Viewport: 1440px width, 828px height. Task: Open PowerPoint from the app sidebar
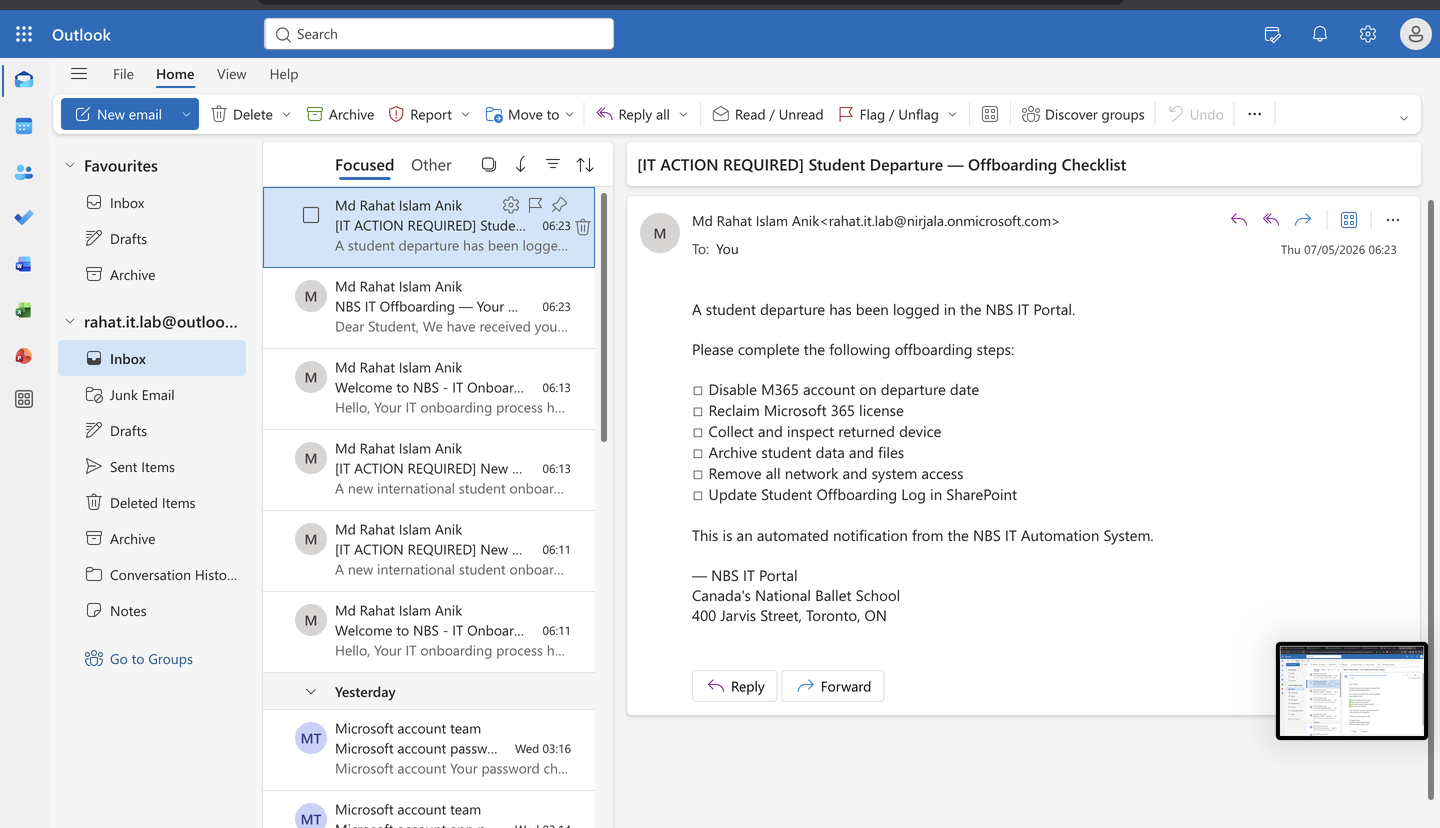[24, 356]
